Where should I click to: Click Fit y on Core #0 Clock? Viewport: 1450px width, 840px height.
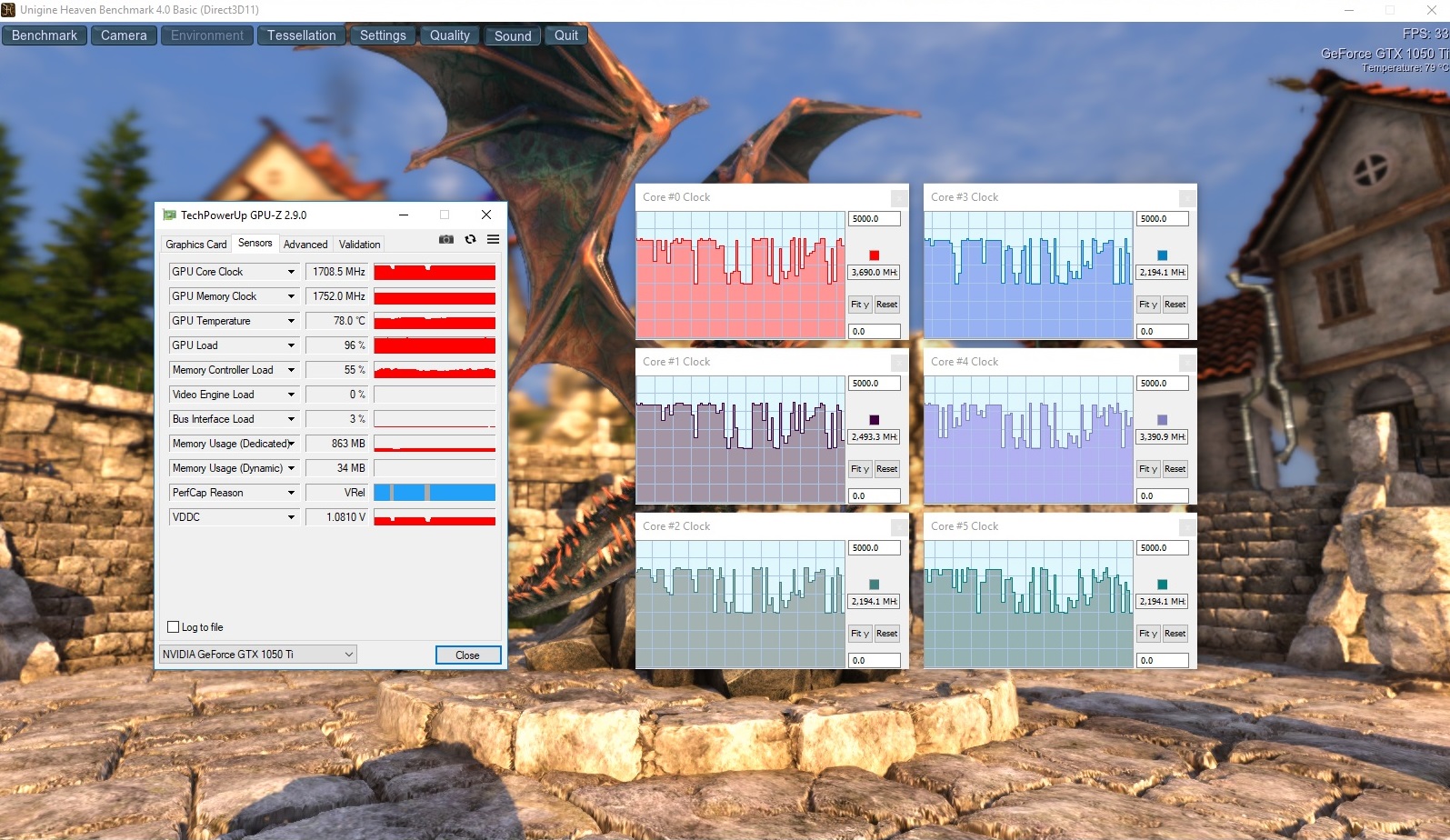click(x=860, y=305)
